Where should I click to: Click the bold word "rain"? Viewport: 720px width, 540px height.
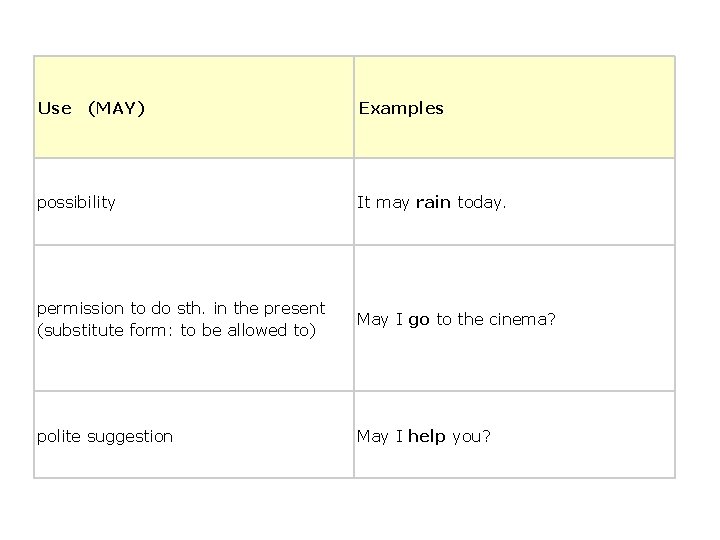pyautogui.click(x=433, y=202)
